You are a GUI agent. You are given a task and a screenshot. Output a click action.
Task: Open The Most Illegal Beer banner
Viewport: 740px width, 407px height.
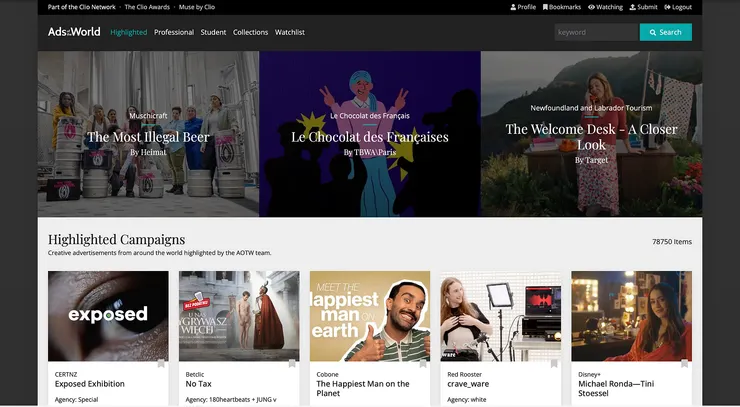tap(148, 134)
